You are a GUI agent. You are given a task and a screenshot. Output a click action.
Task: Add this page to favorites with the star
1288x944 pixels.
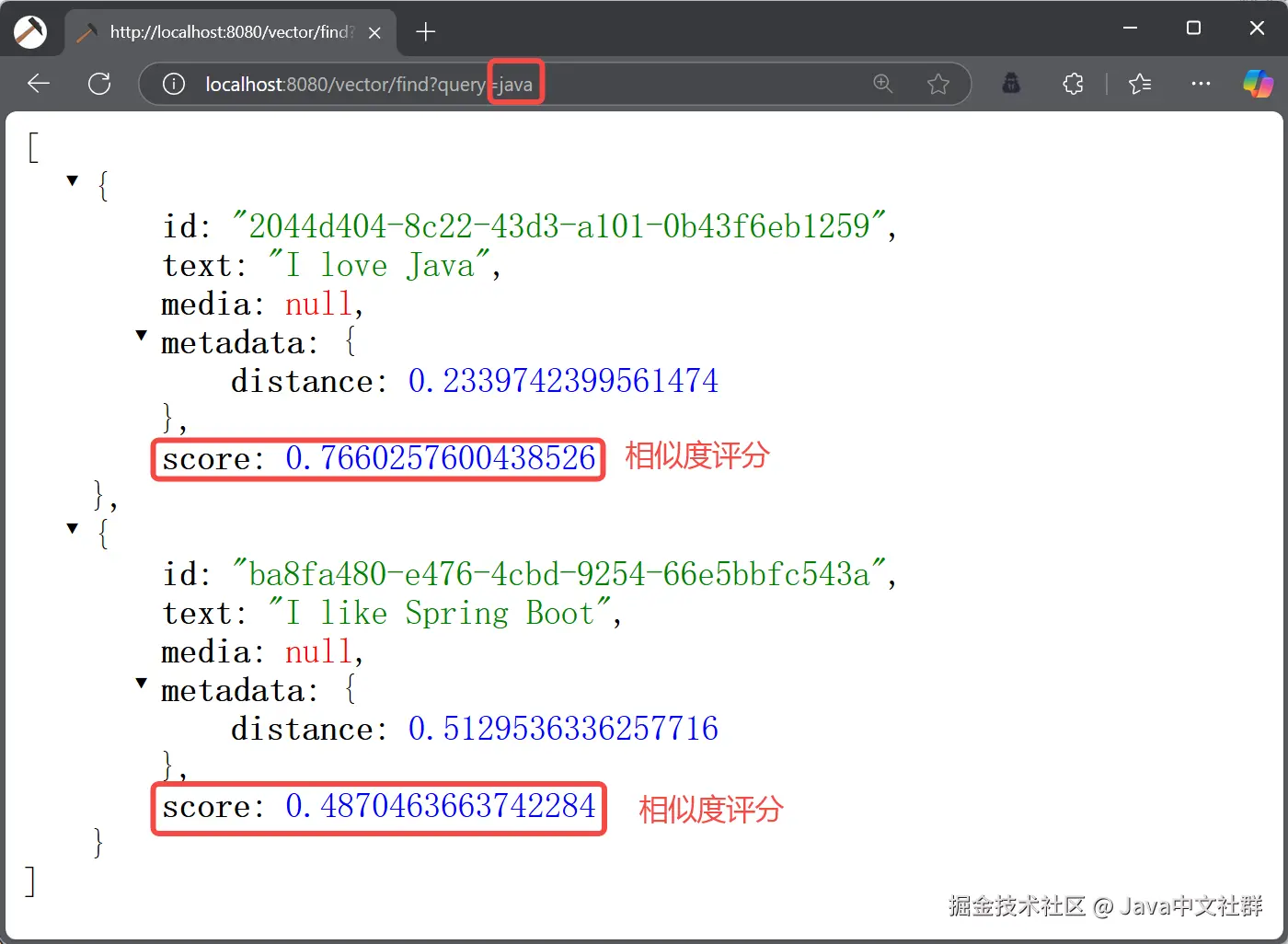coord(938,84)
